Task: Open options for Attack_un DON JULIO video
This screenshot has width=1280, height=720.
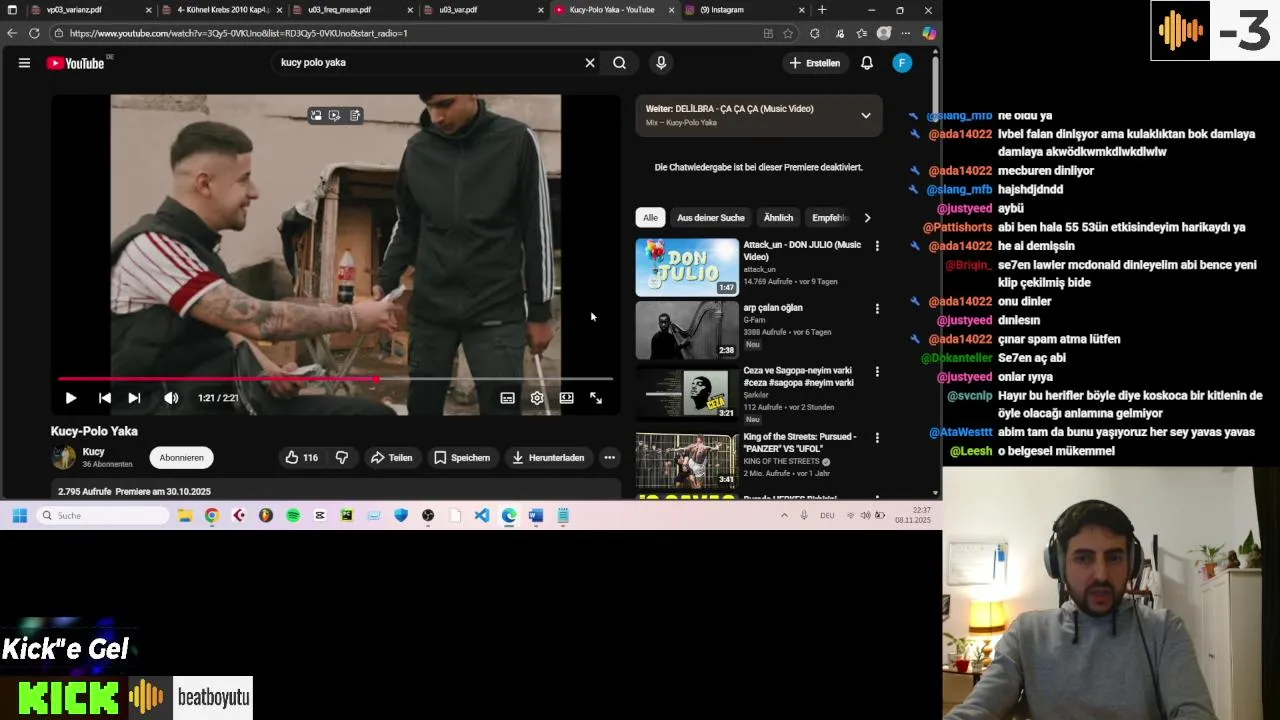Action: pos(877,246)
